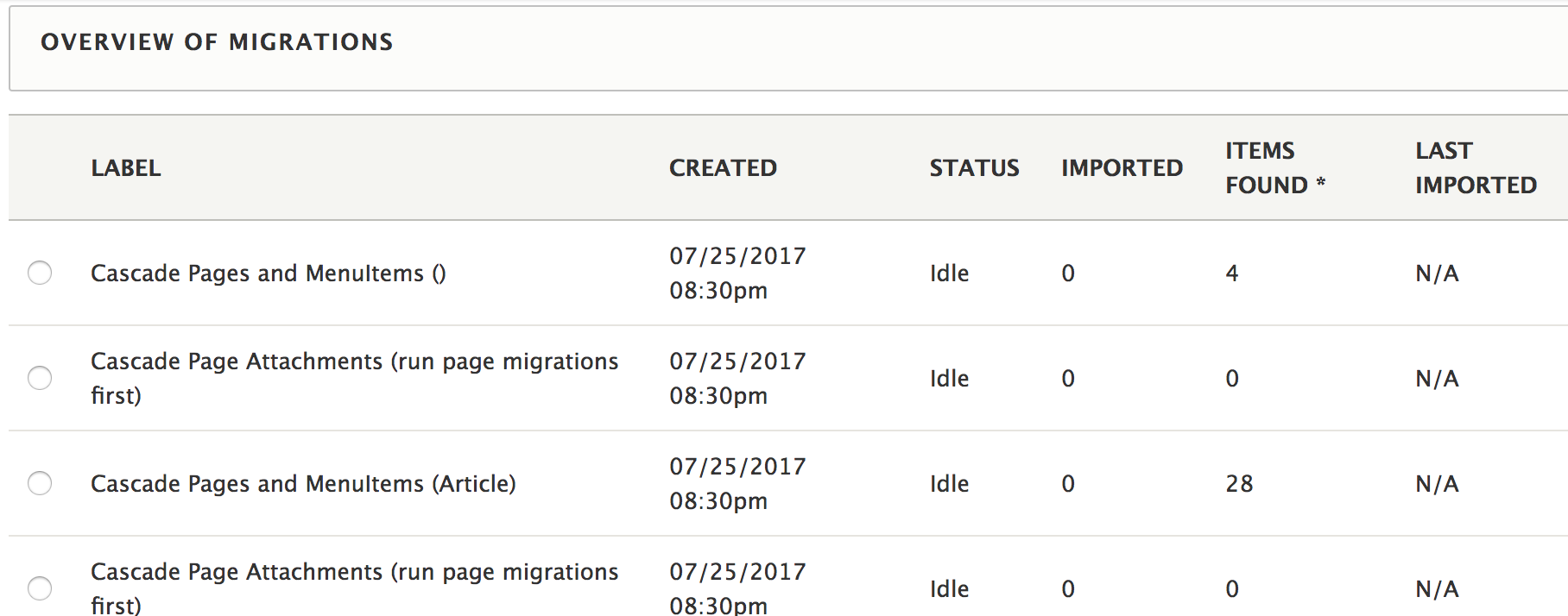
Task: Click the IMPORTED column header
Action: click(x=1122, y=168)
